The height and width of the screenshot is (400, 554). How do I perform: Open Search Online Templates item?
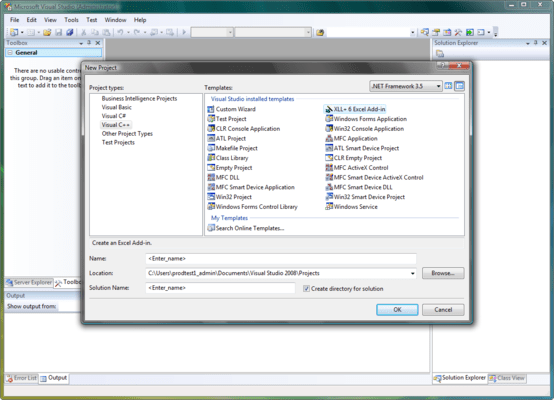246,228
